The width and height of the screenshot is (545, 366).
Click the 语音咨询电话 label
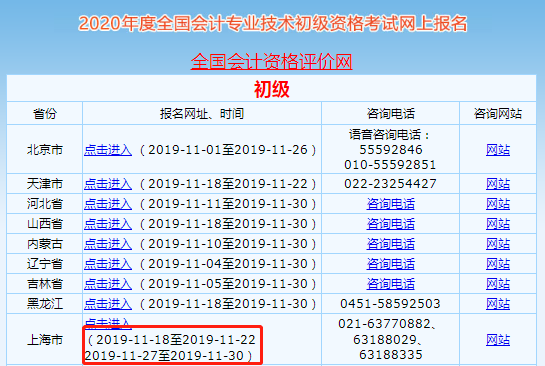tap(390, 135)
